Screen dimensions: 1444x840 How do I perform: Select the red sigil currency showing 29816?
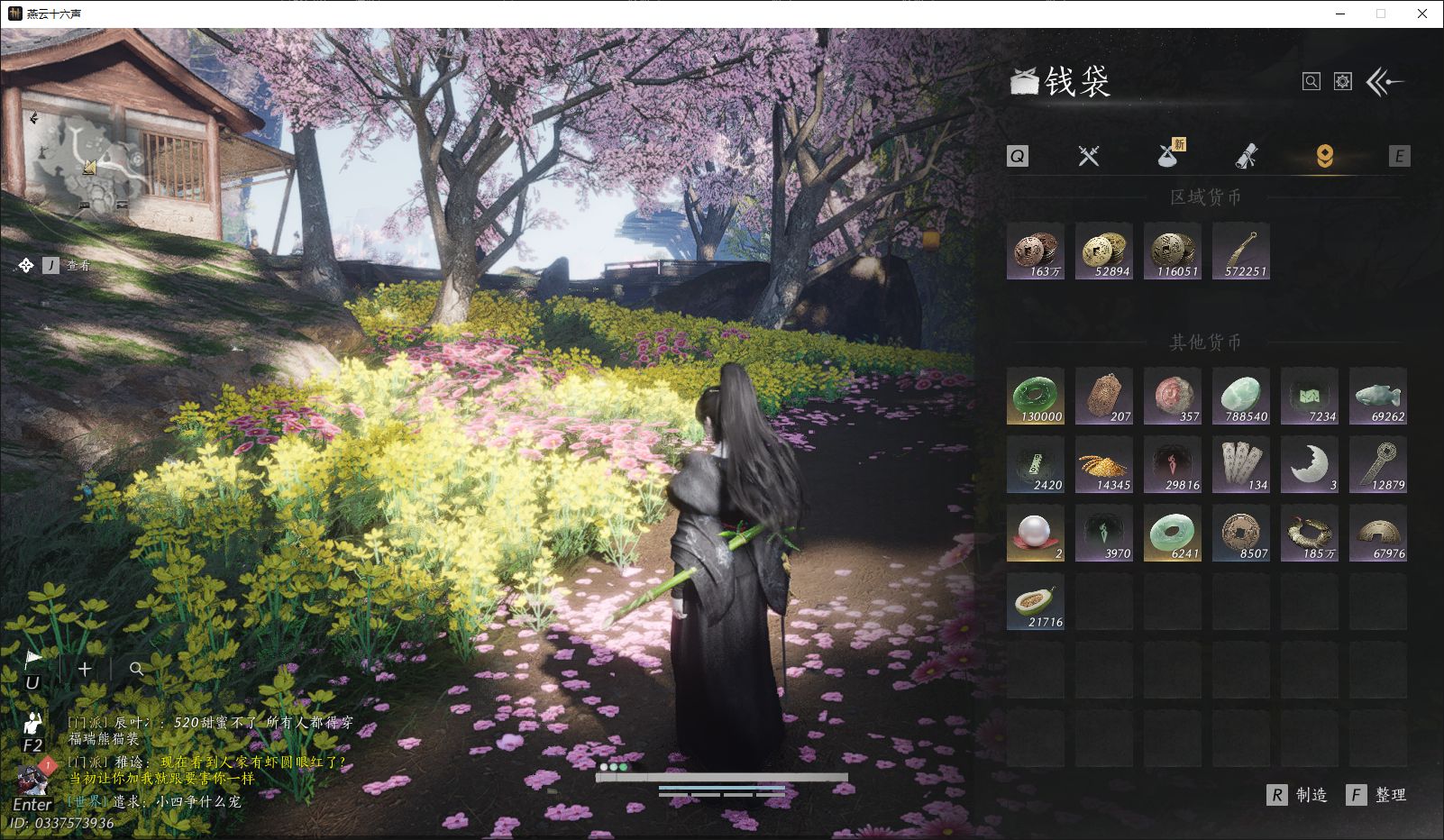(x=1173, y=464)
